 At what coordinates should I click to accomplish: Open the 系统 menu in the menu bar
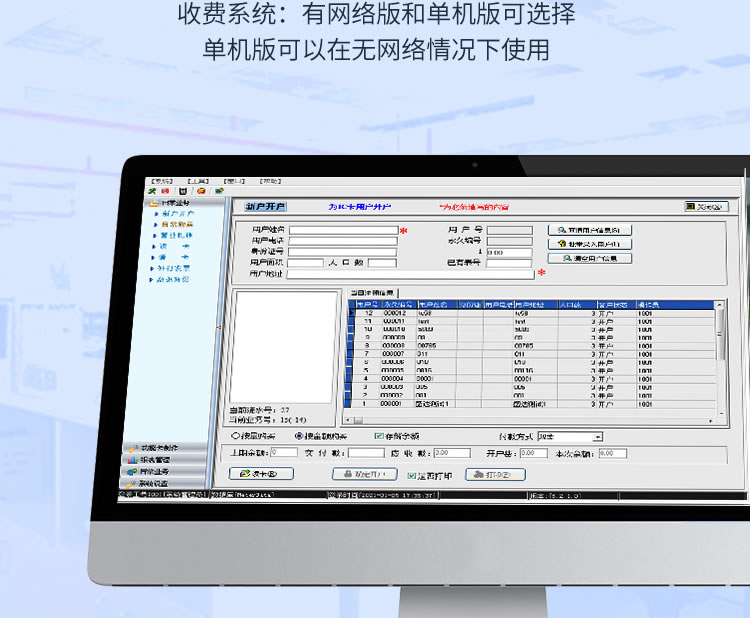point(161,180)
